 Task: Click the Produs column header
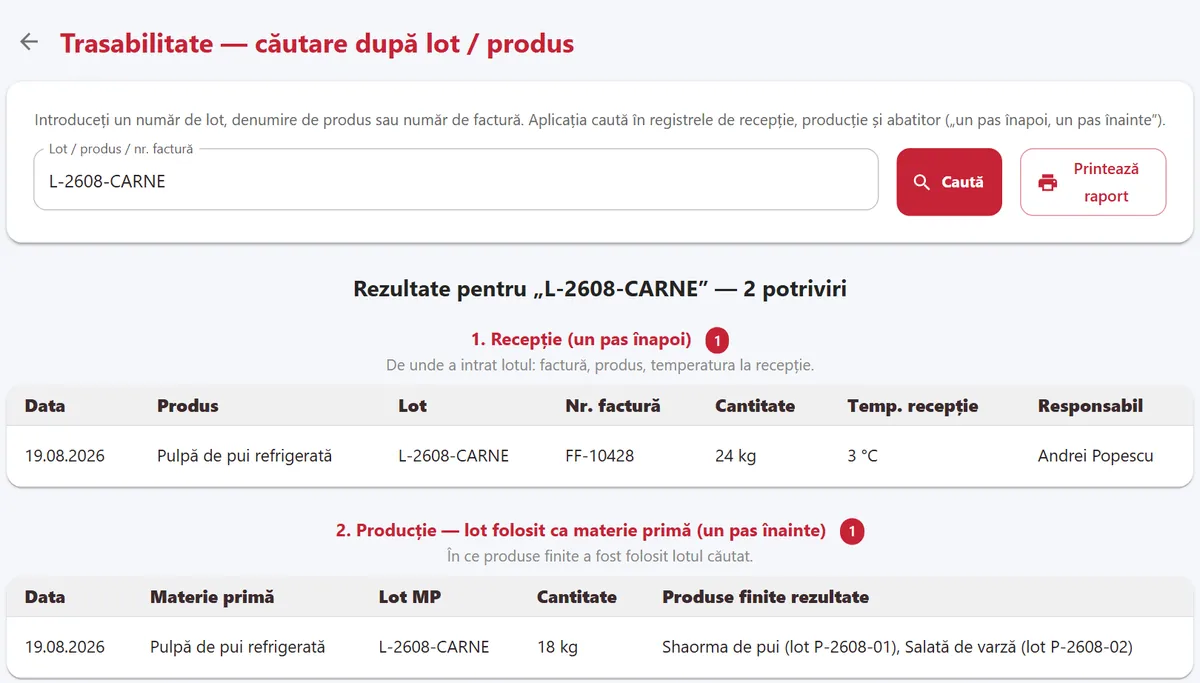(x=188, y=406)
